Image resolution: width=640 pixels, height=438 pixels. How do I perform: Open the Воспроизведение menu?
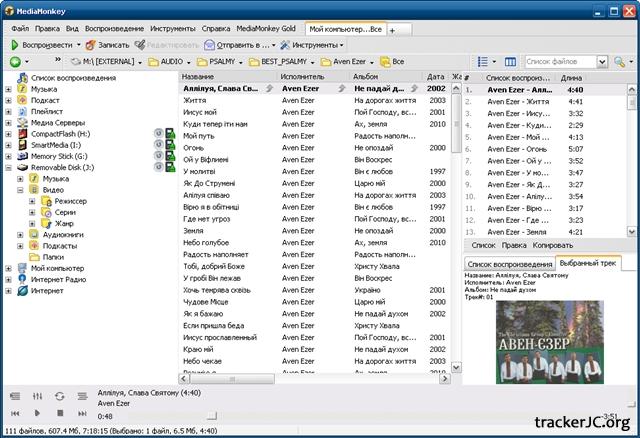[112, 29]
